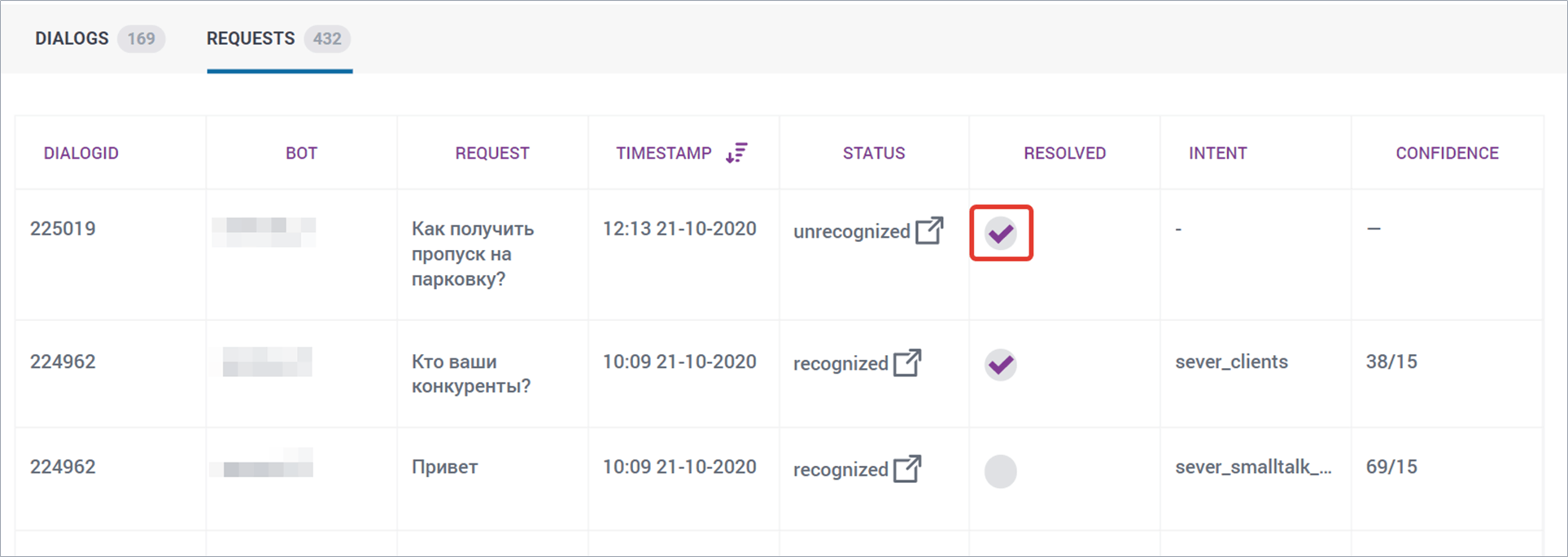The width and height of the screenshot is (1568, 557).
Task: Click the Timestamp sort descending icon
Action: tap(736, 153)
